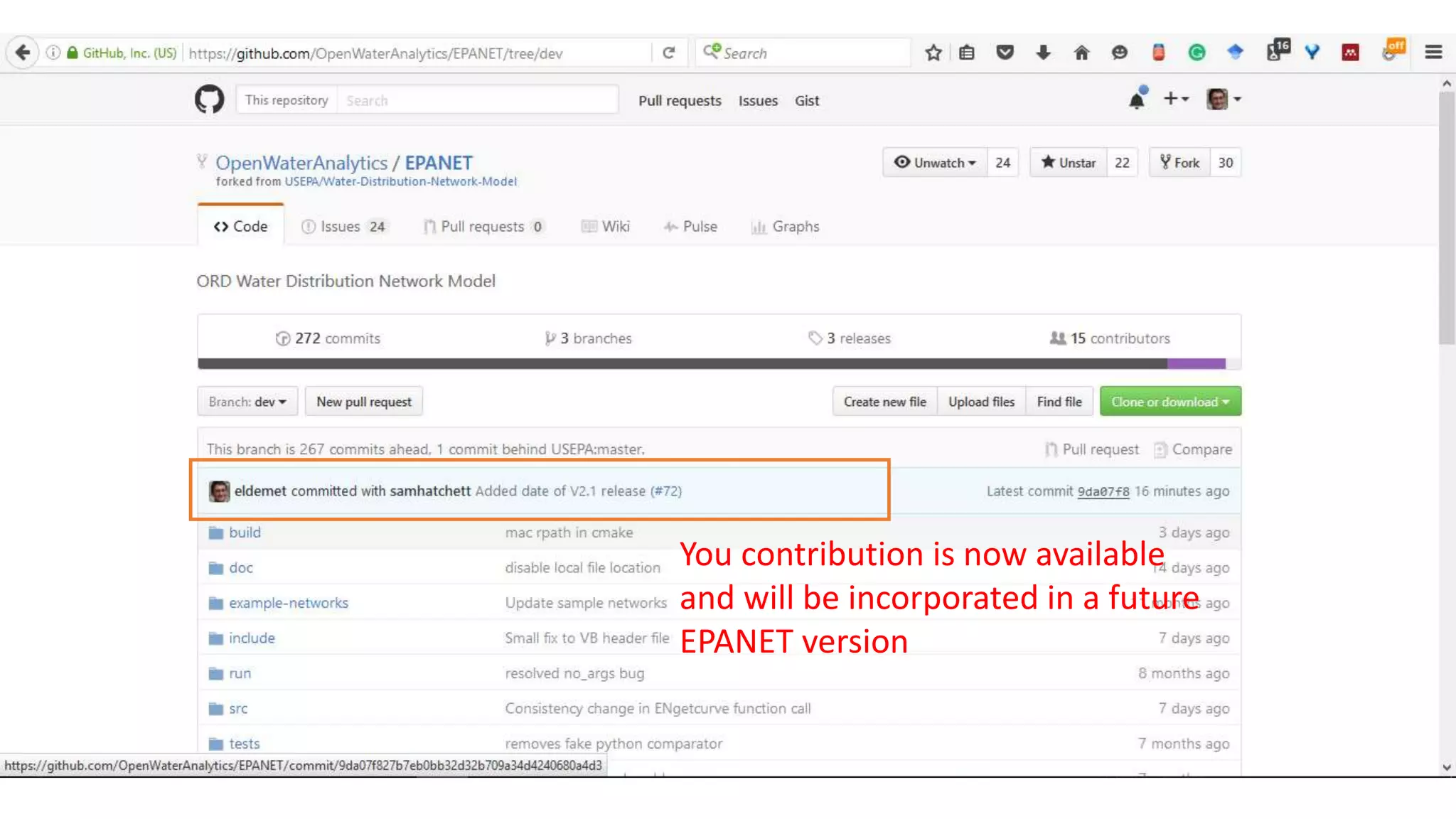Open the Firefox hamburger menu
1456x819 pixels.
pyautogui.click(x=1433, y=53)
